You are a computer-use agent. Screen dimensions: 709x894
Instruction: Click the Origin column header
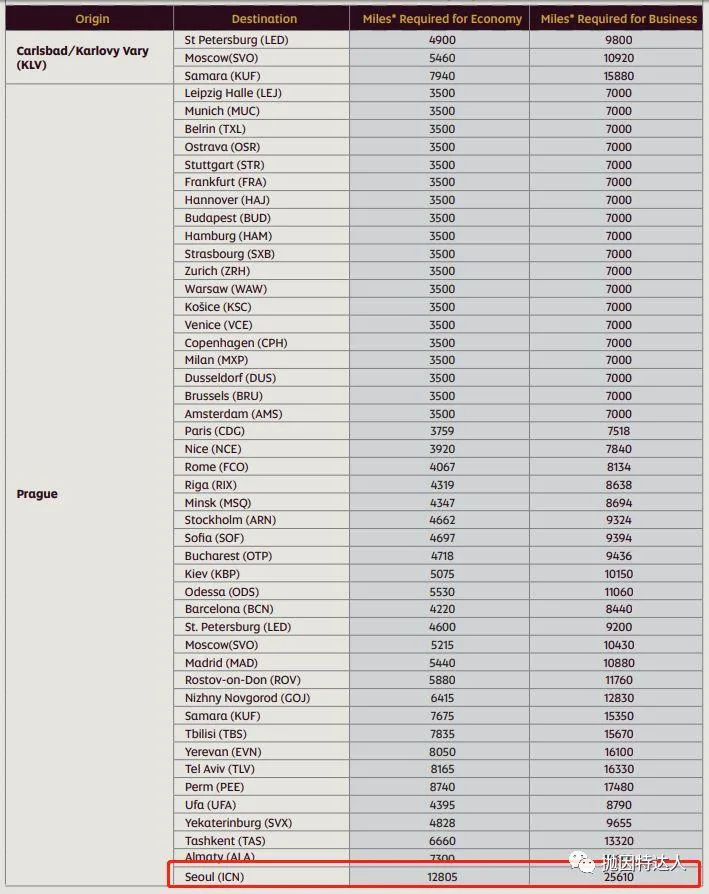tap(92, 19)
